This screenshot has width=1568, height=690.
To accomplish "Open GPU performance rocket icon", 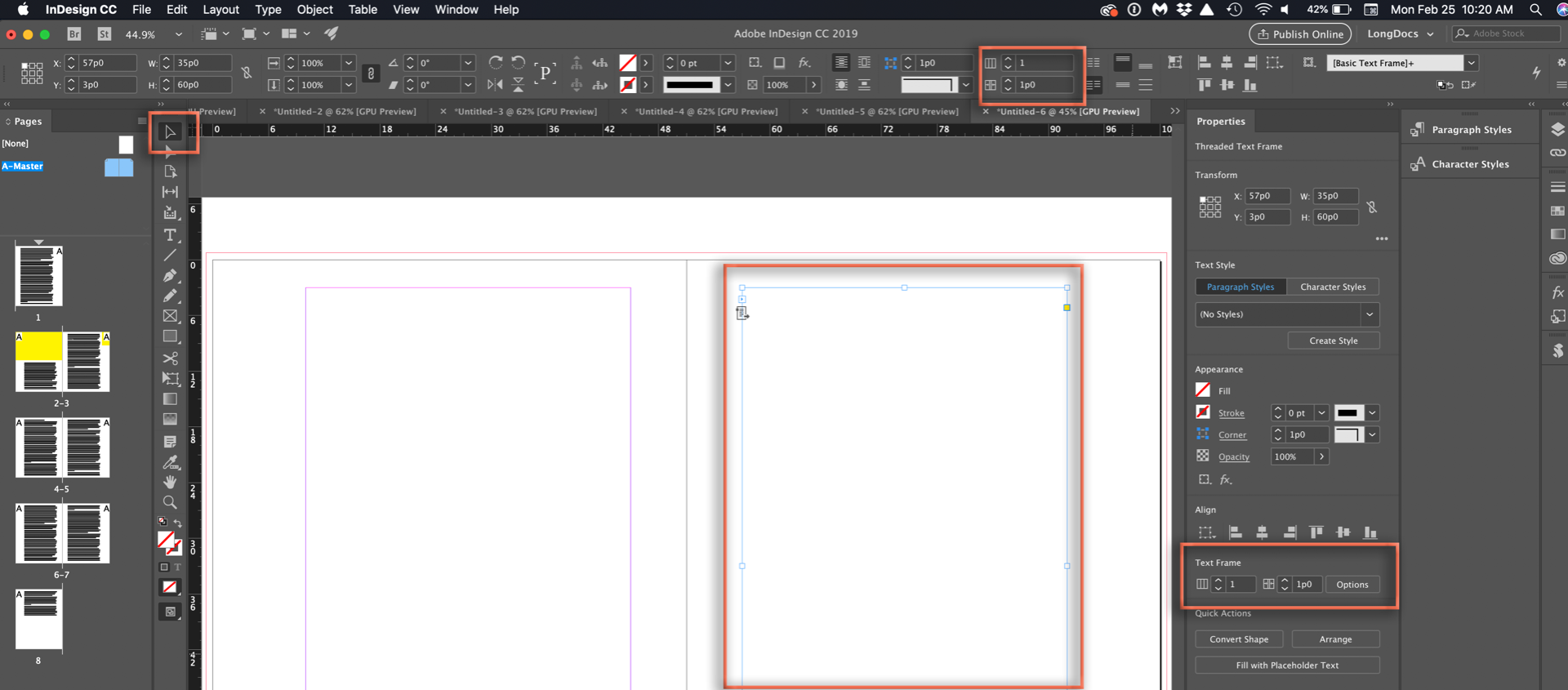I will 331,34.
